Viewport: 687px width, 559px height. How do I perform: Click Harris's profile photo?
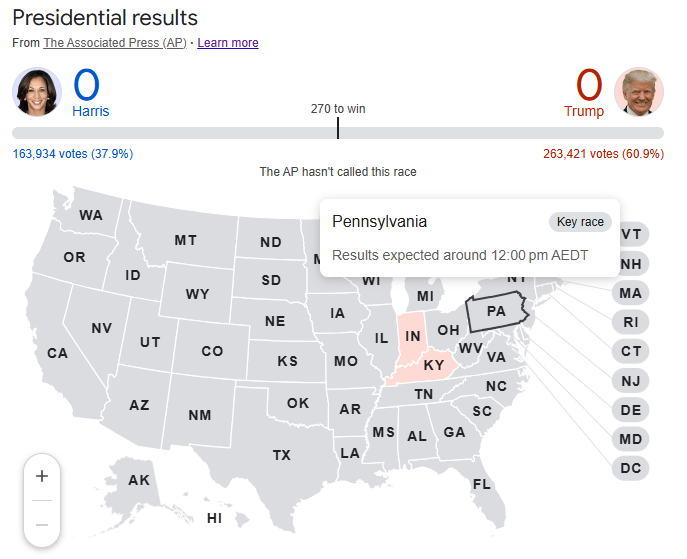[37, 92]
